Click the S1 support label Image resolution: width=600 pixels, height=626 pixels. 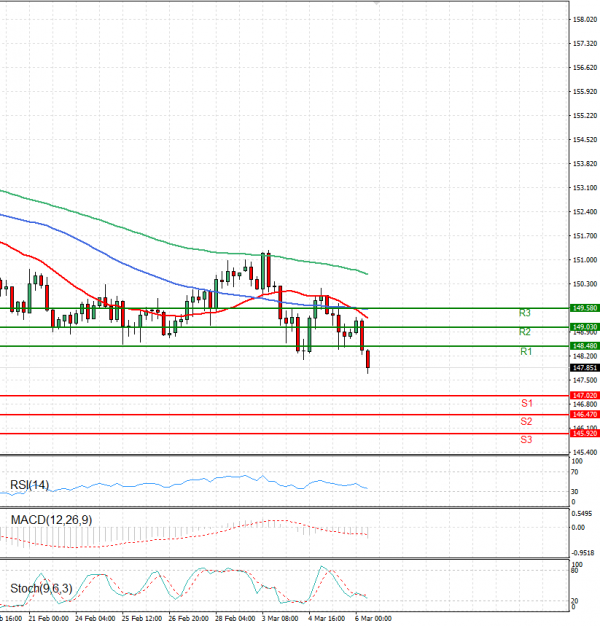point(527,403)
